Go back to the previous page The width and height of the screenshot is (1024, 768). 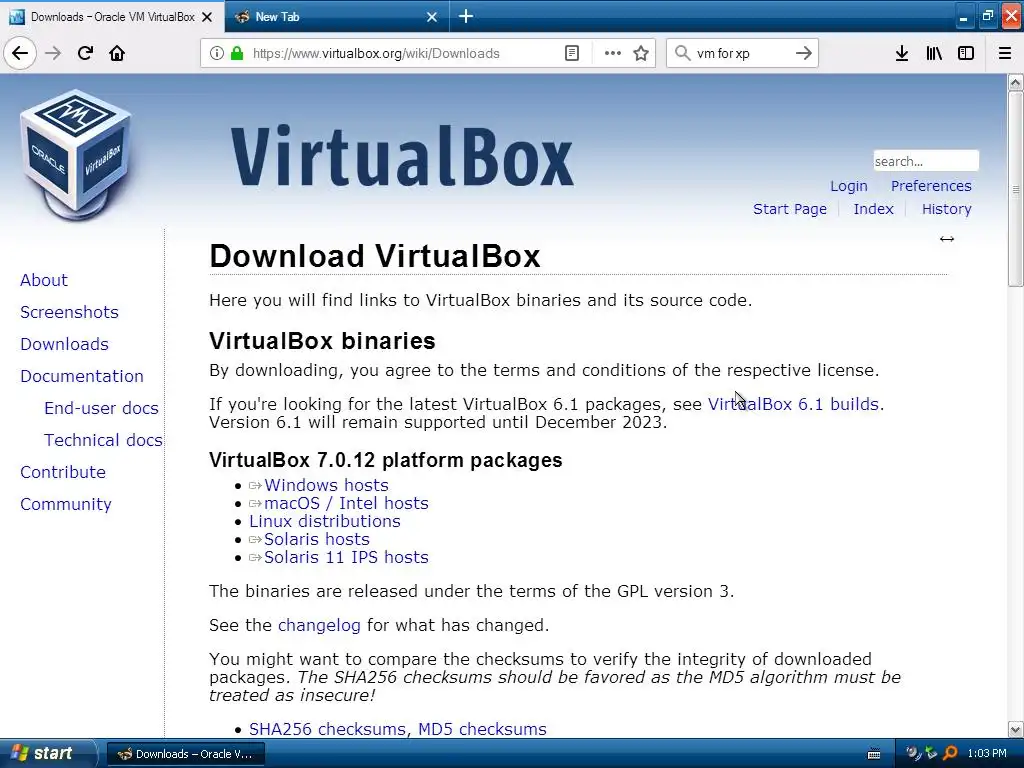click(x=20, y=53)
